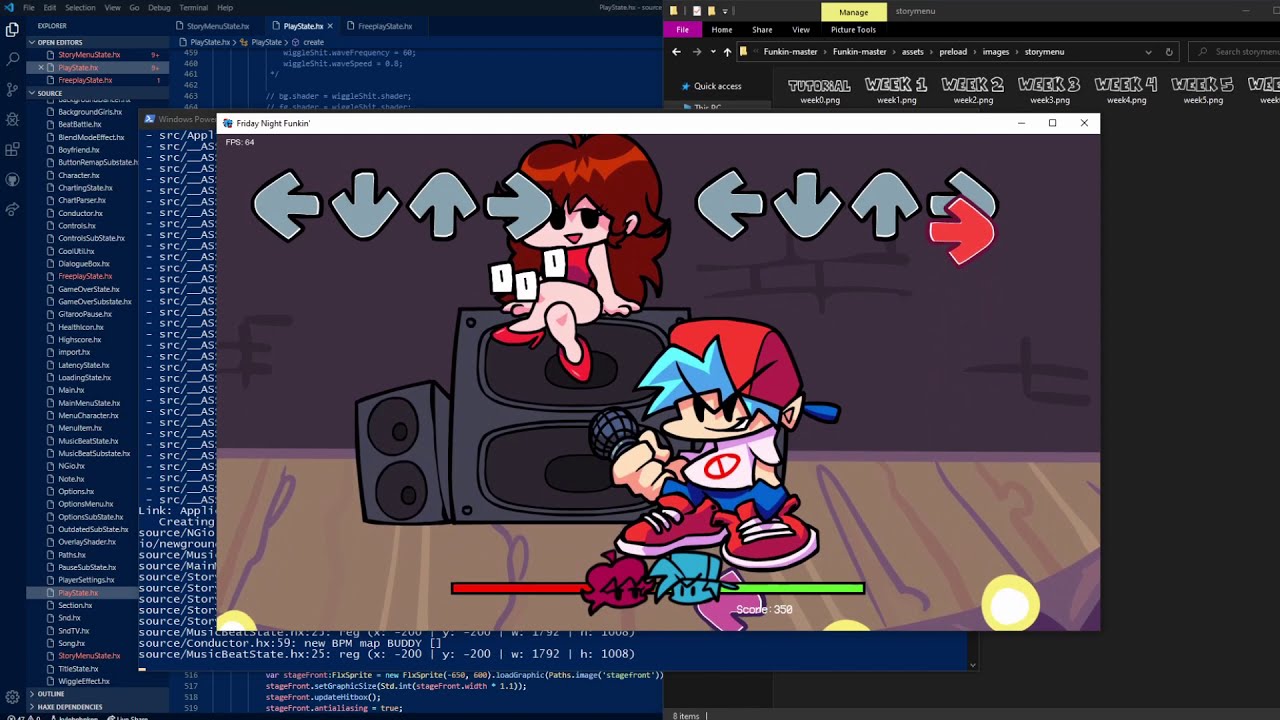Select week3.png file thumbnail
The image size is (1280, 720).
point(1049,90)
